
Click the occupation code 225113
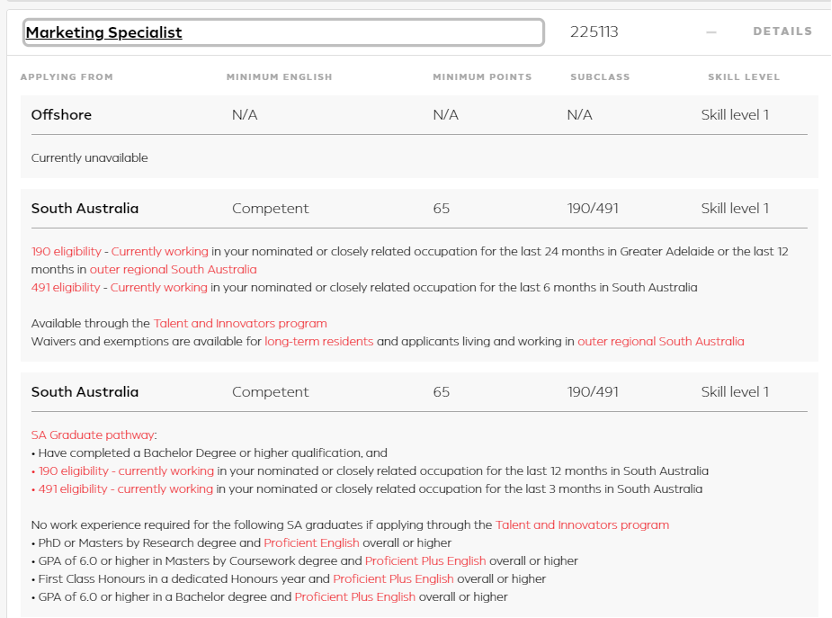pyautogui.click(x=594, y=32)
